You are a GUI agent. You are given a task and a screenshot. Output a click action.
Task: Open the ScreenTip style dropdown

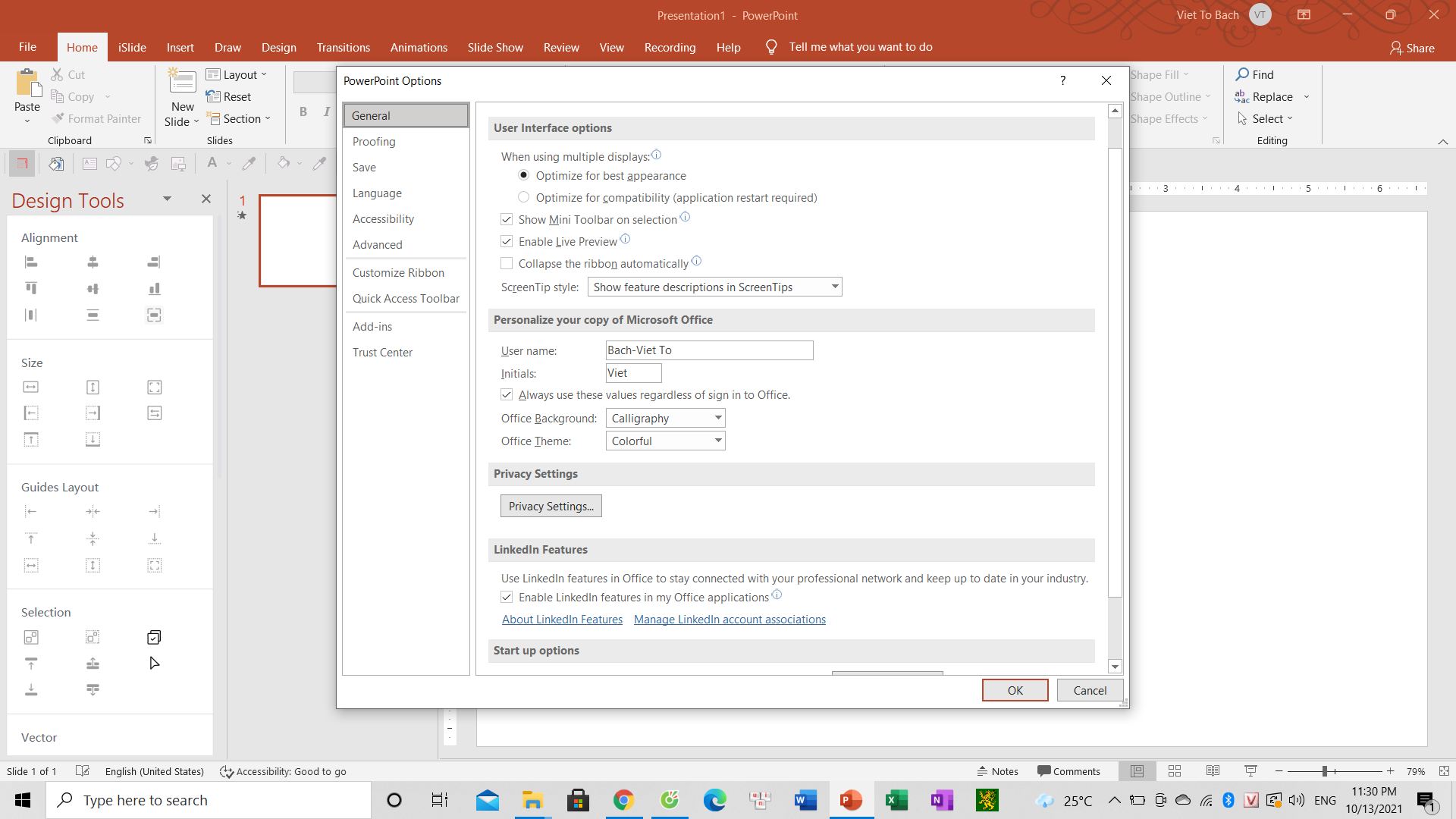[x=714, y=287]
